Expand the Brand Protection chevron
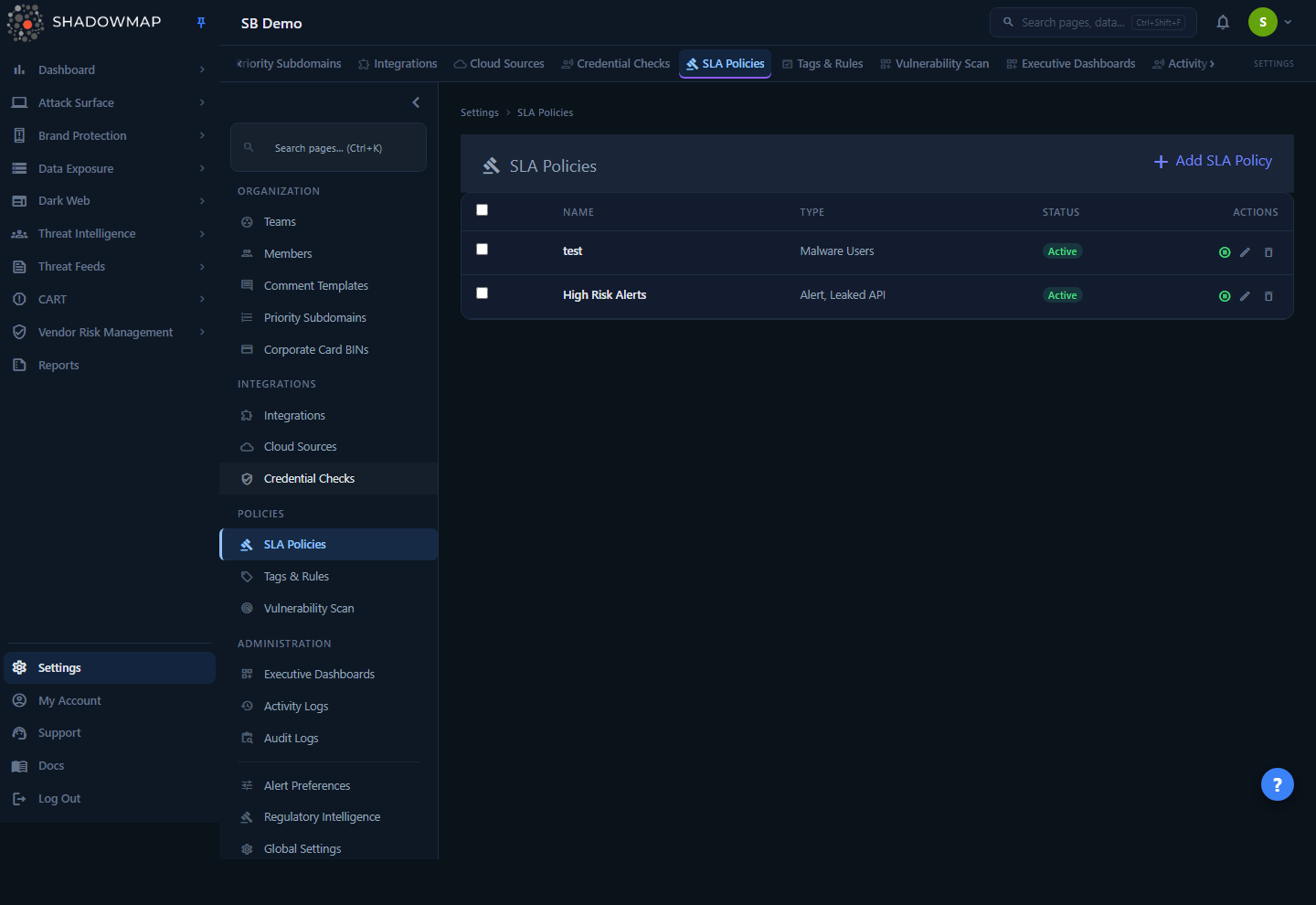The image size is (1316, 905). [x=202, y=135]
